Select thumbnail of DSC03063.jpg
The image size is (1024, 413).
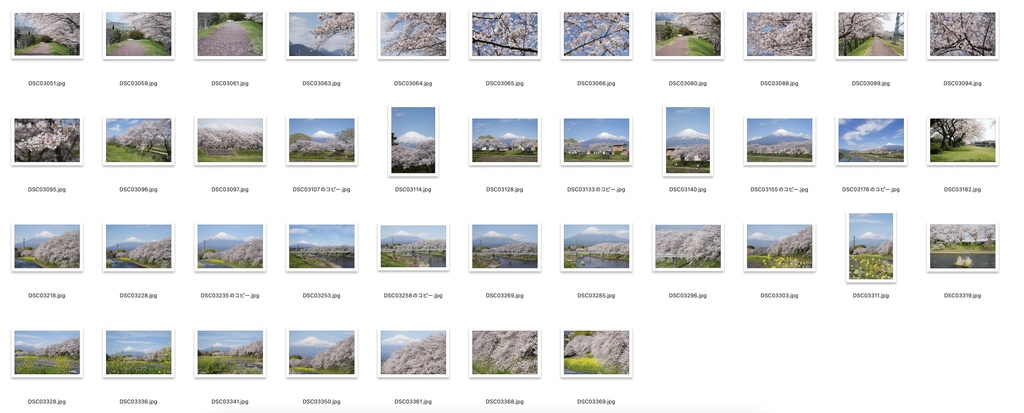[x=322, y=34]
